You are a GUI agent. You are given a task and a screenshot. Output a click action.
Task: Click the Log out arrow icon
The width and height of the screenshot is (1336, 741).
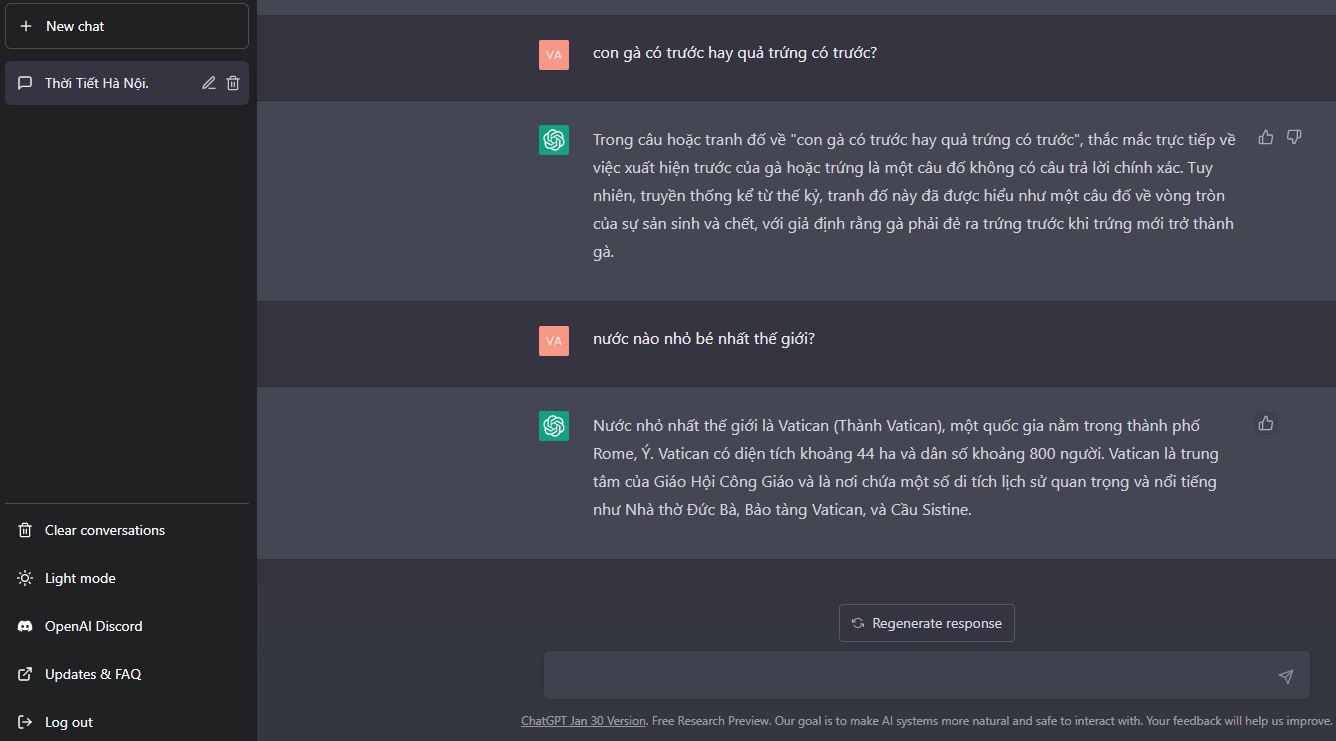coord(24,721)
